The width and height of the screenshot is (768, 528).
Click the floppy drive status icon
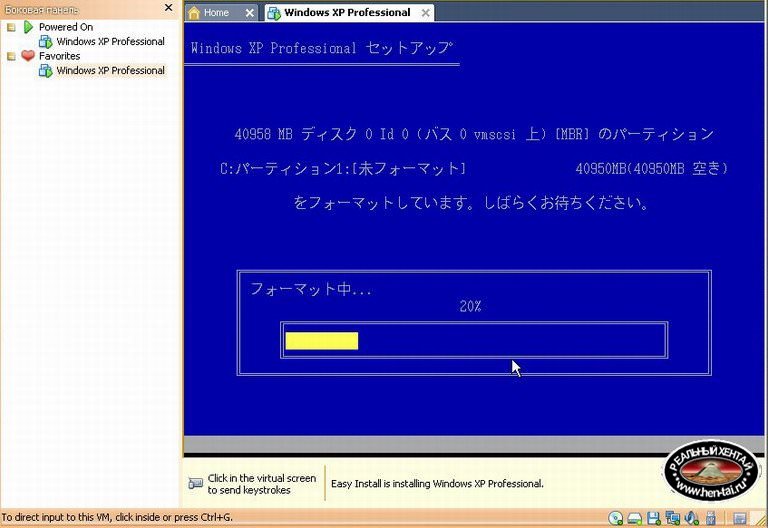(x=653, y=518)
